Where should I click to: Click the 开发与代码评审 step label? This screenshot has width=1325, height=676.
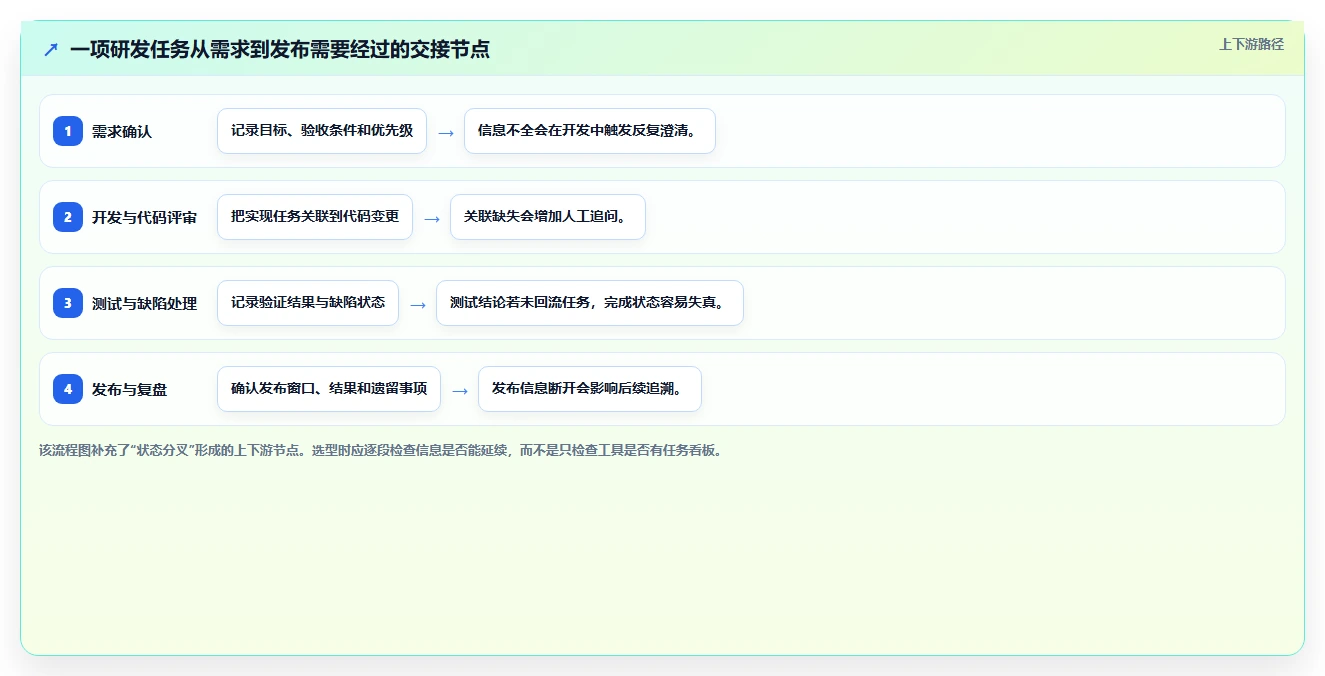pyautogui.click(x=145, y=217)
